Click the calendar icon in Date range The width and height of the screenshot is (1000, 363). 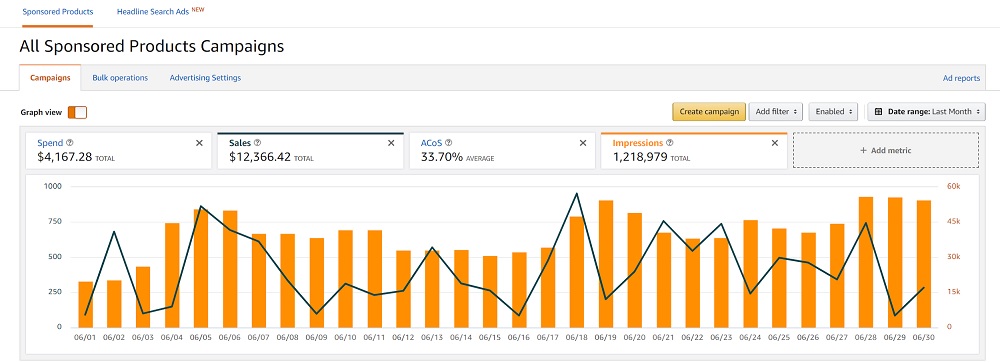pyautogui.click(x=878, y=112)
